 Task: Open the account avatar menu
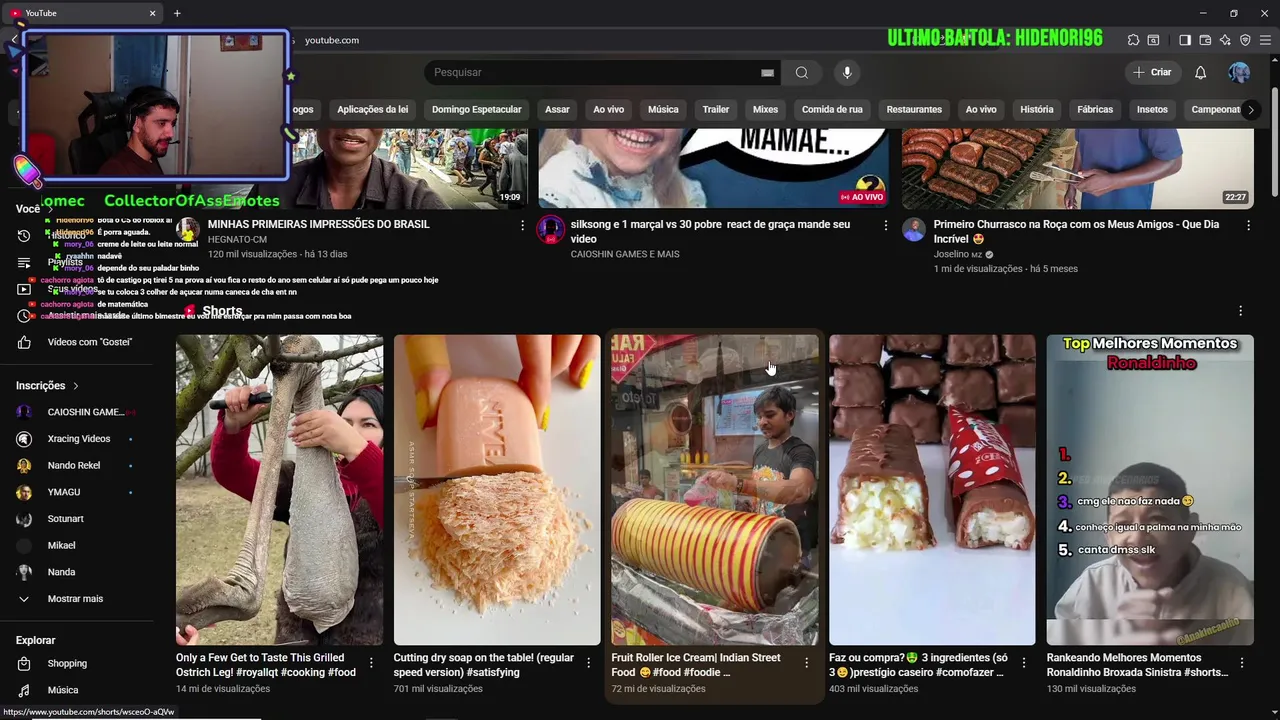coord(1239,72)
